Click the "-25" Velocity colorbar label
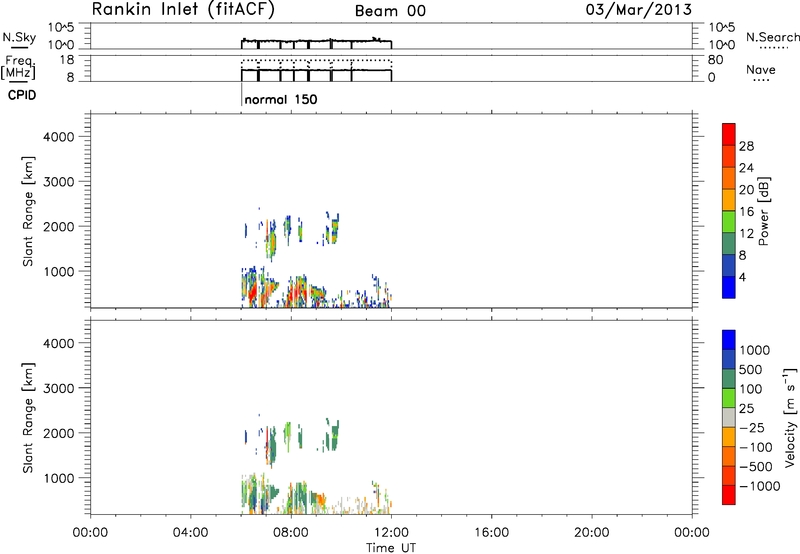Image resolution: width=800 pixels, height=554 pixels. point(751,428)
